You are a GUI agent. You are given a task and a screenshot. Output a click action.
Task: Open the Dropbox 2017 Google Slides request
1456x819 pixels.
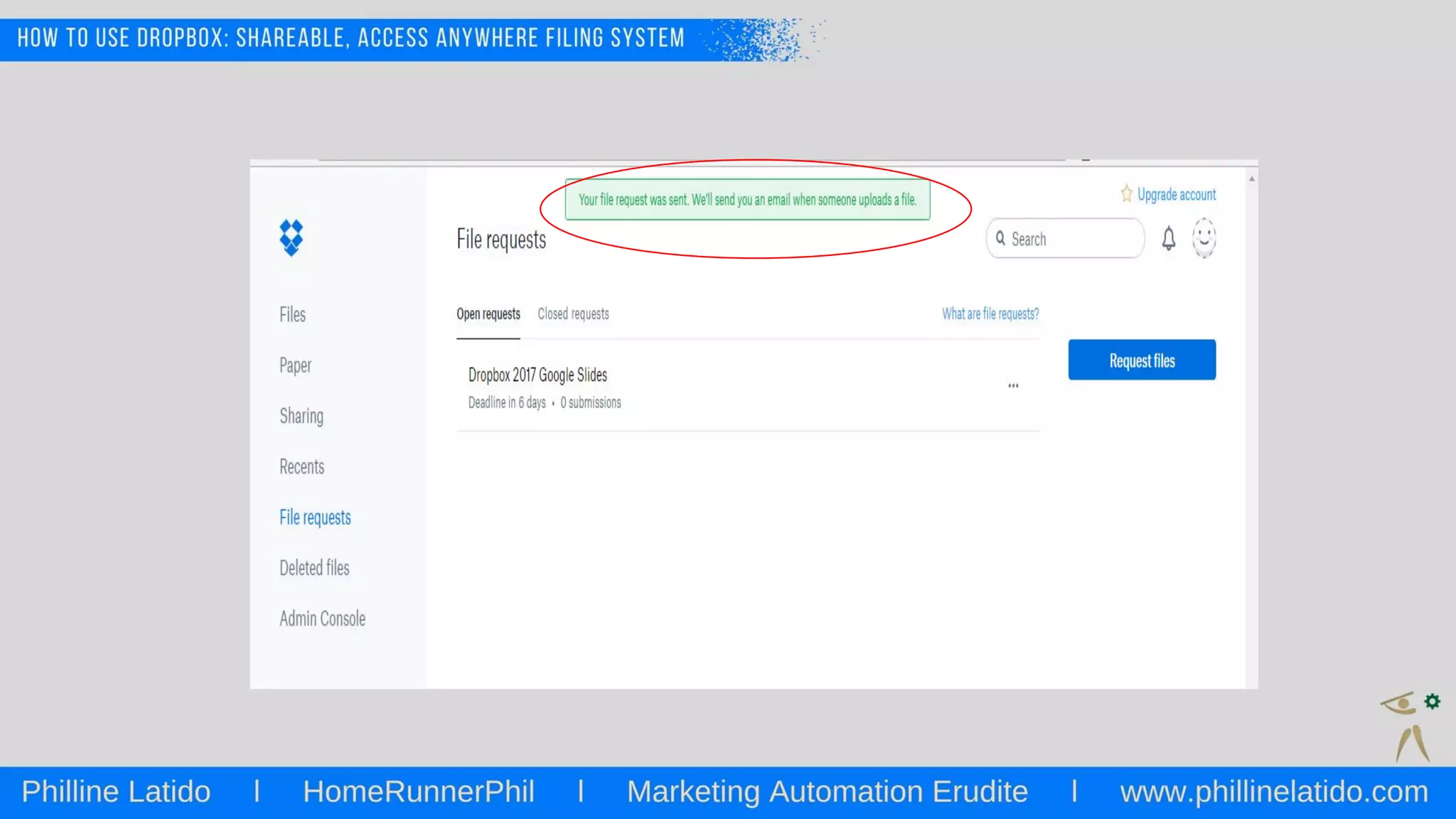tap(537, 375)
